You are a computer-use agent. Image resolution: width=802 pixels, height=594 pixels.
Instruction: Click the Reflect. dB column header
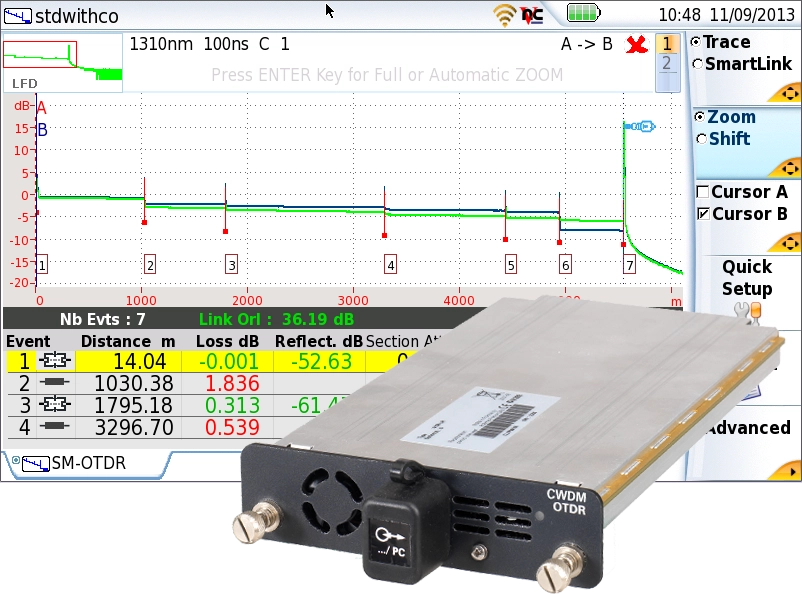coord(319,341)
